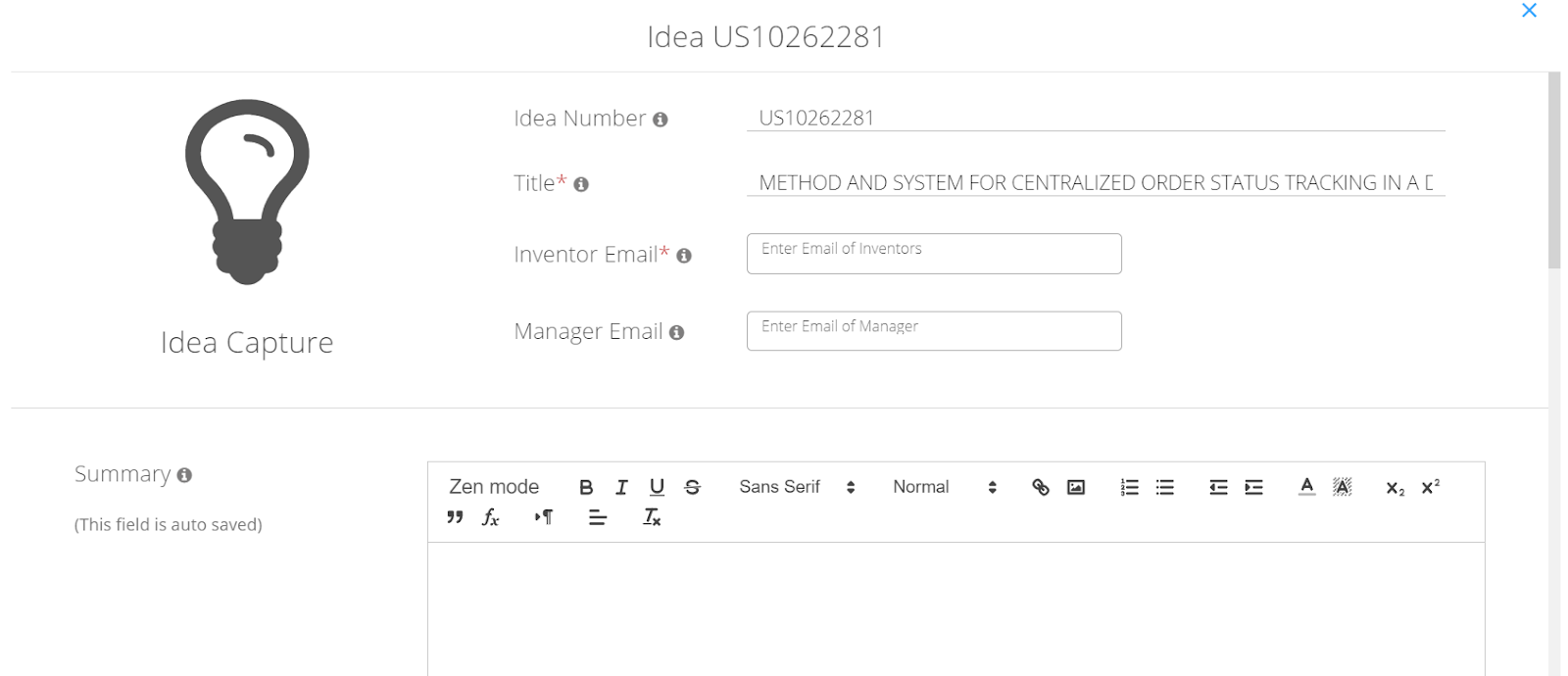Screen dimensions: 1568x676
Task: Click the Title field
Action: click(x=1096, y=182)
